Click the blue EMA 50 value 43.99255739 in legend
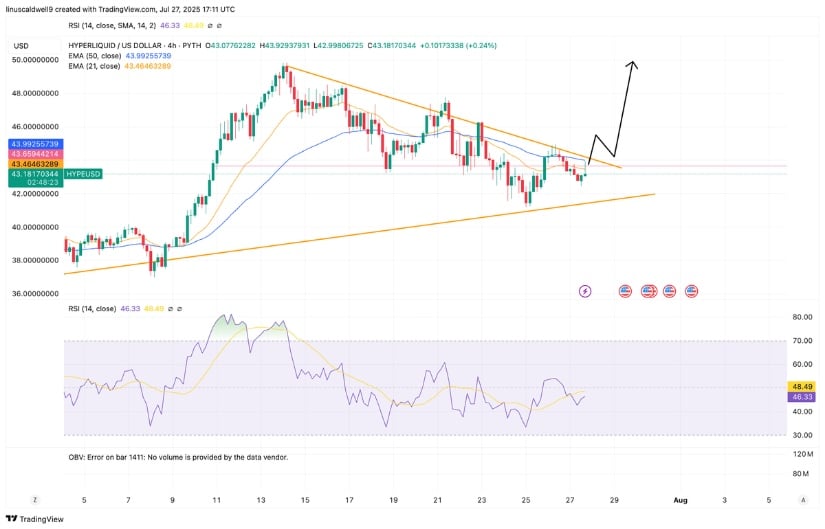825x529 pixels. click(x=148, y=56)
